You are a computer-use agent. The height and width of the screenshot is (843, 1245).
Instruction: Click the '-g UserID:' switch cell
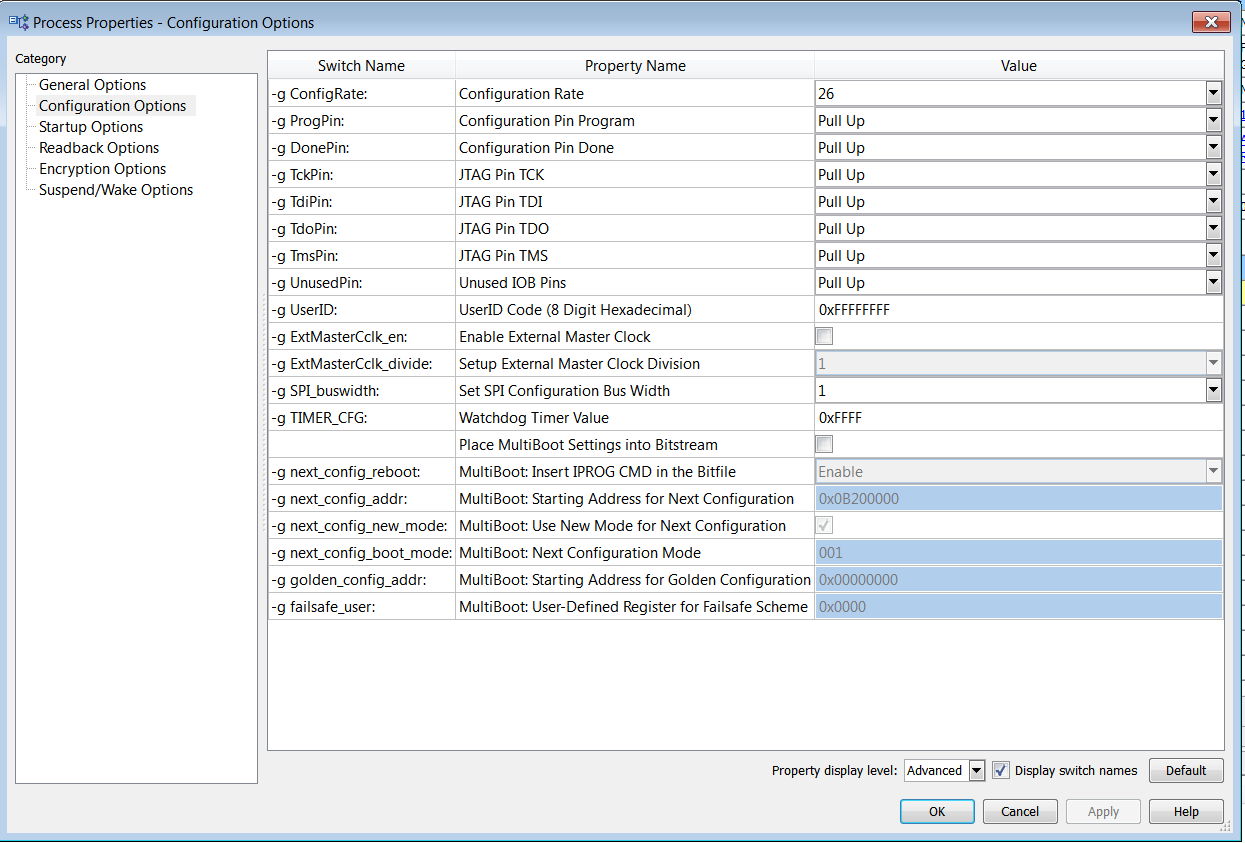coord(361,309)
